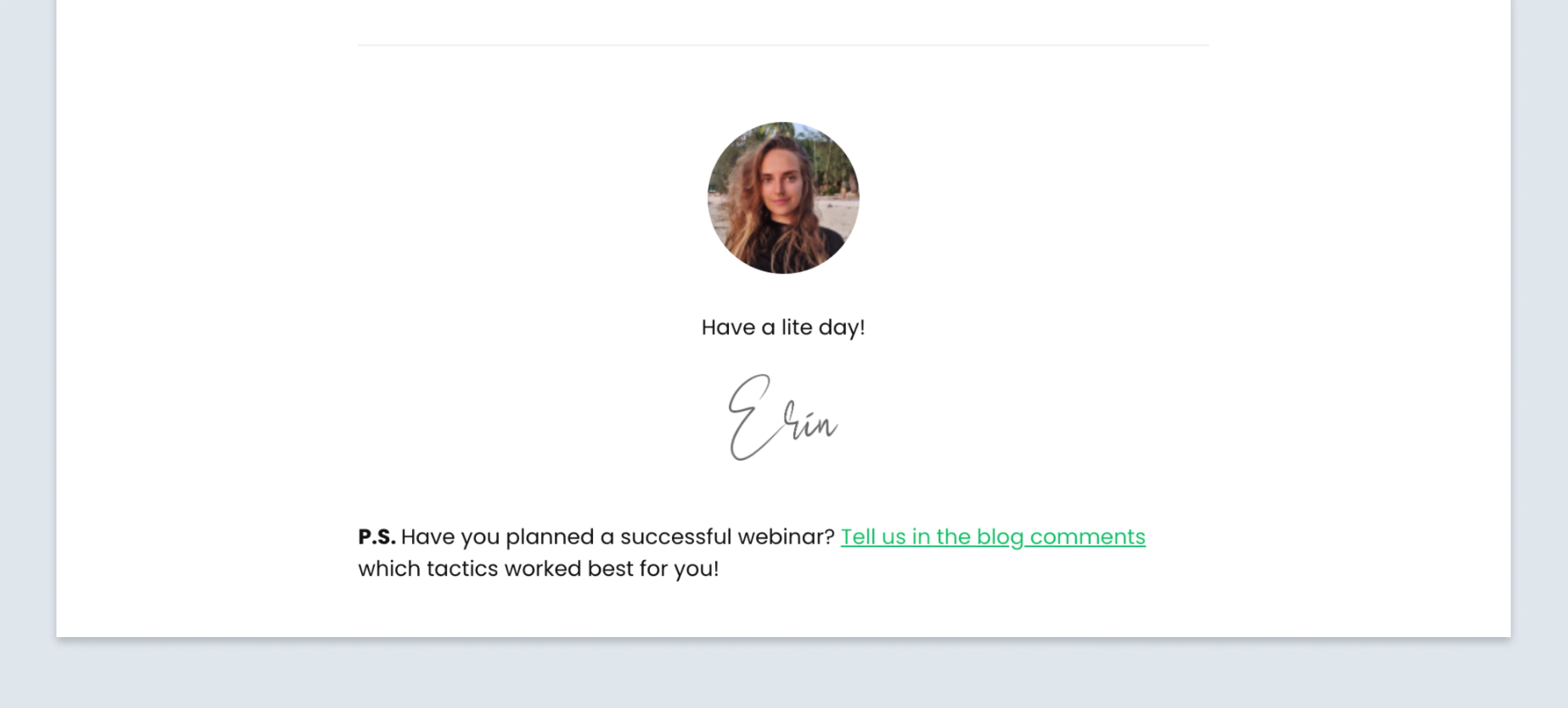Click the gray background below the email card
This screenshot has height=708, width=1568.
(783, 675)
